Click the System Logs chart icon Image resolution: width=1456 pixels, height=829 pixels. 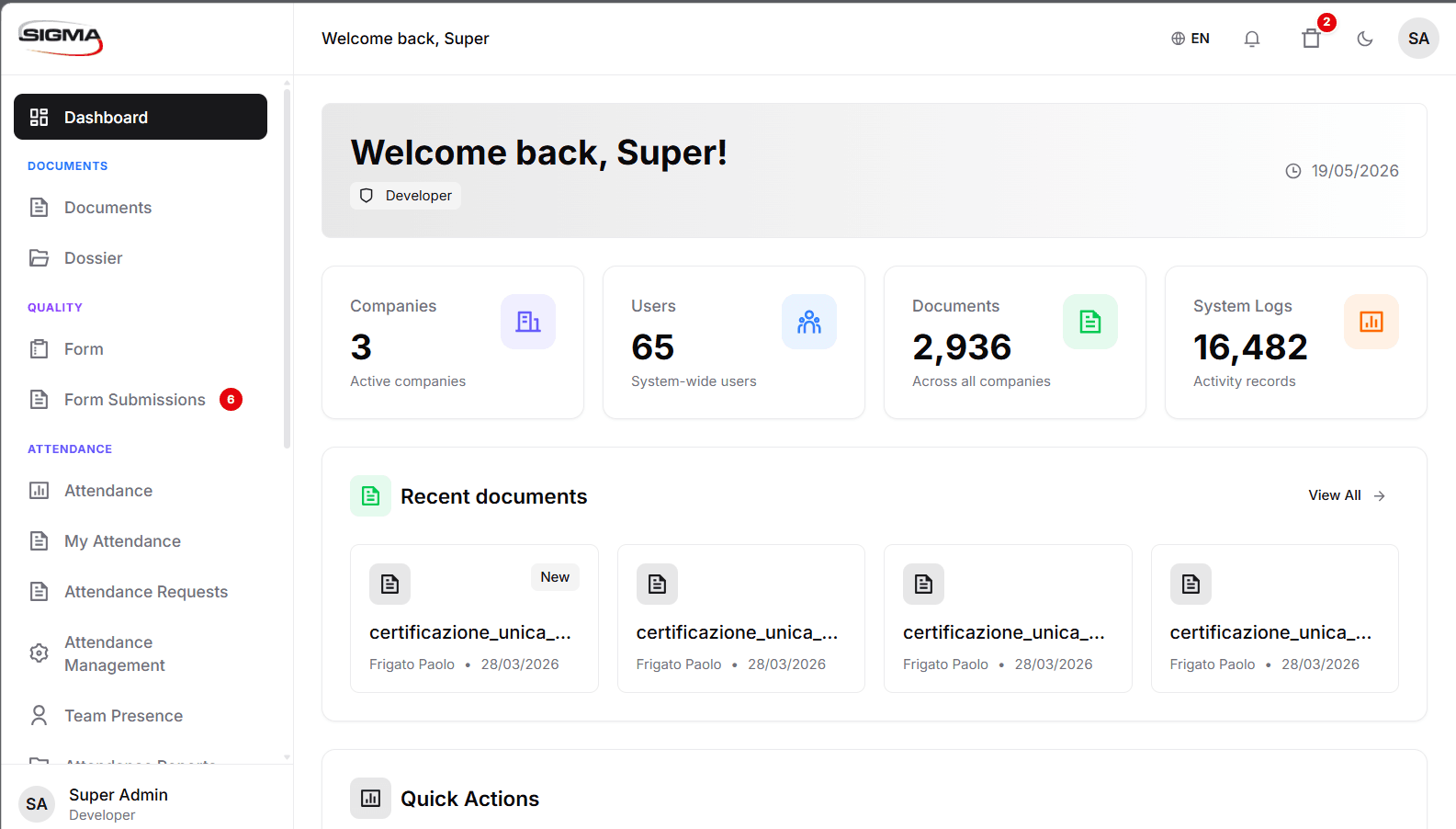(x=1371, y=322)
